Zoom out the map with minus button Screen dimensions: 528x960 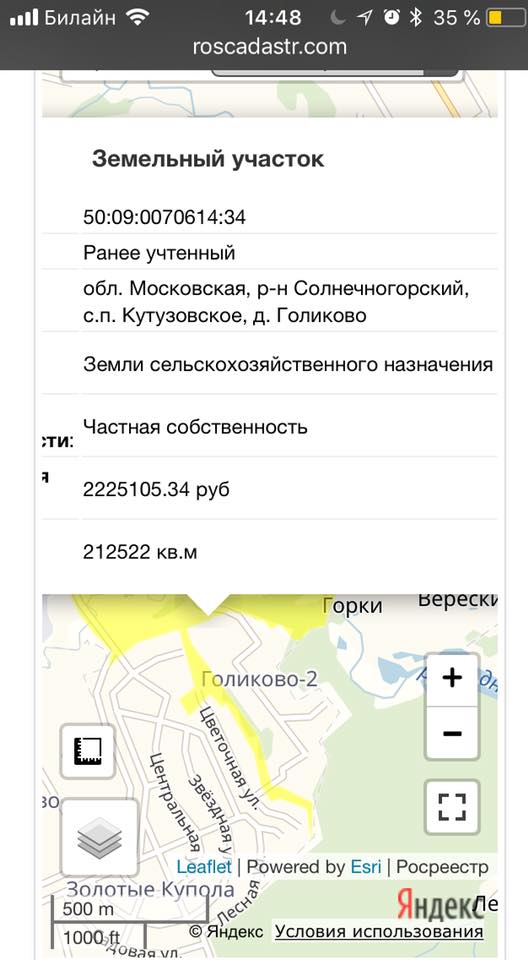click(x=451, y=733)
